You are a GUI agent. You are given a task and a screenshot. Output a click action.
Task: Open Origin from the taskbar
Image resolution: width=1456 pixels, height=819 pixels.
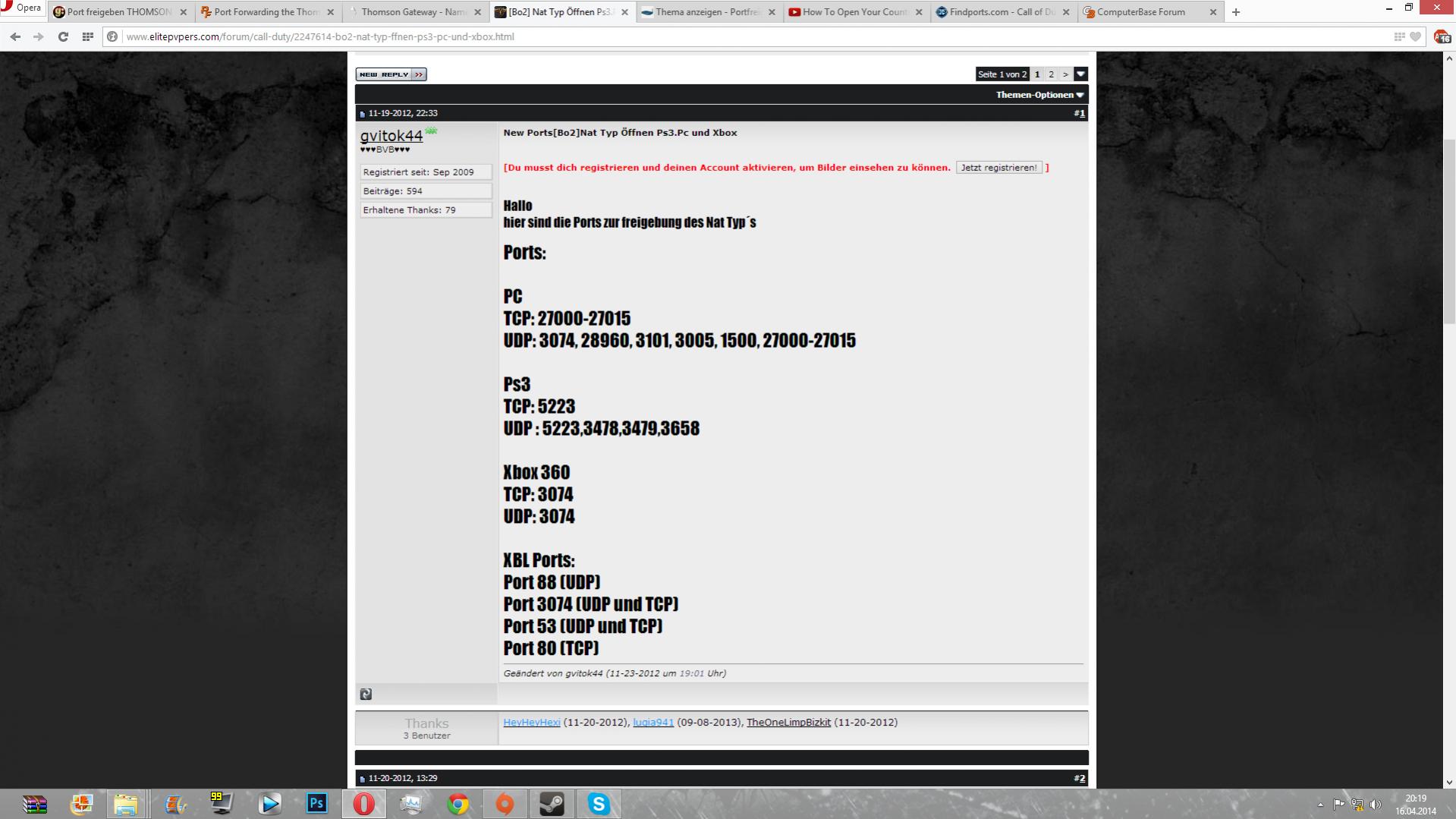[505, 804]
